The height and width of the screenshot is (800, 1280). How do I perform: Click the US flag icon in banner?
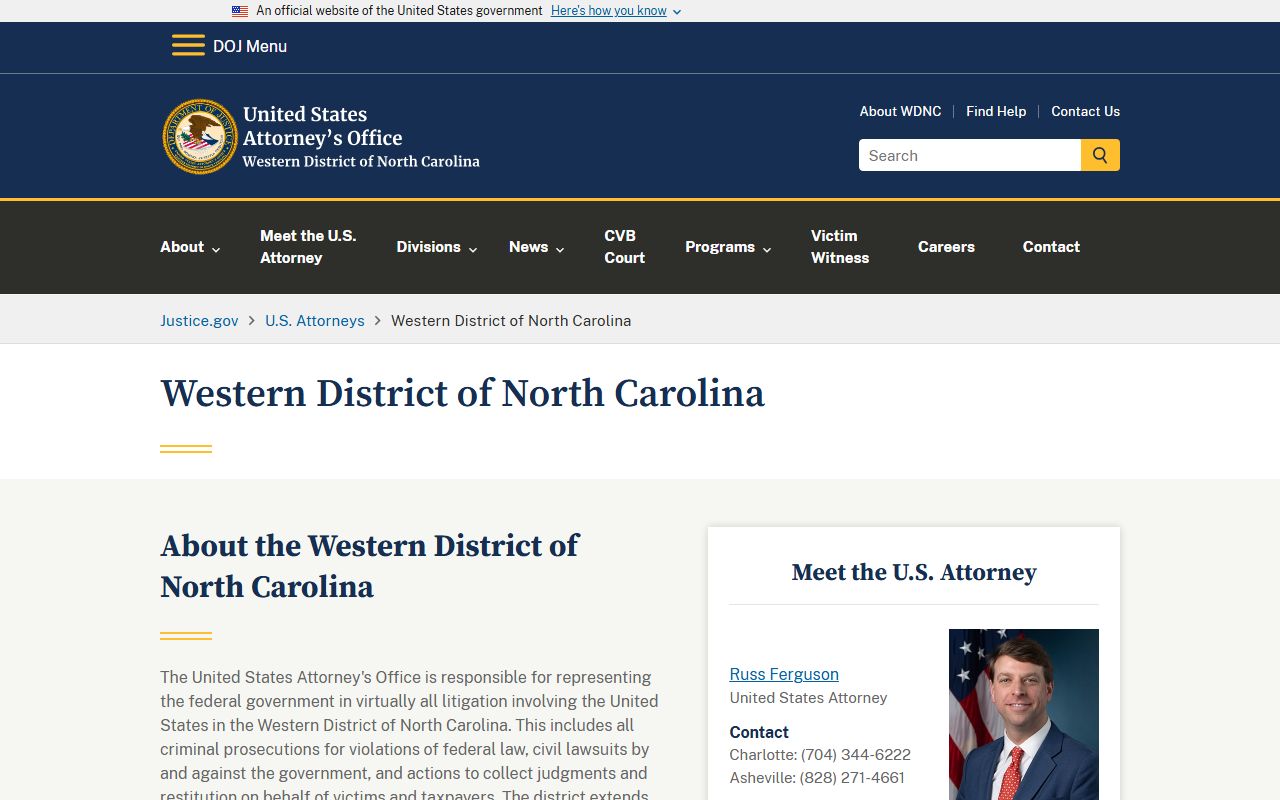(240, 11)
